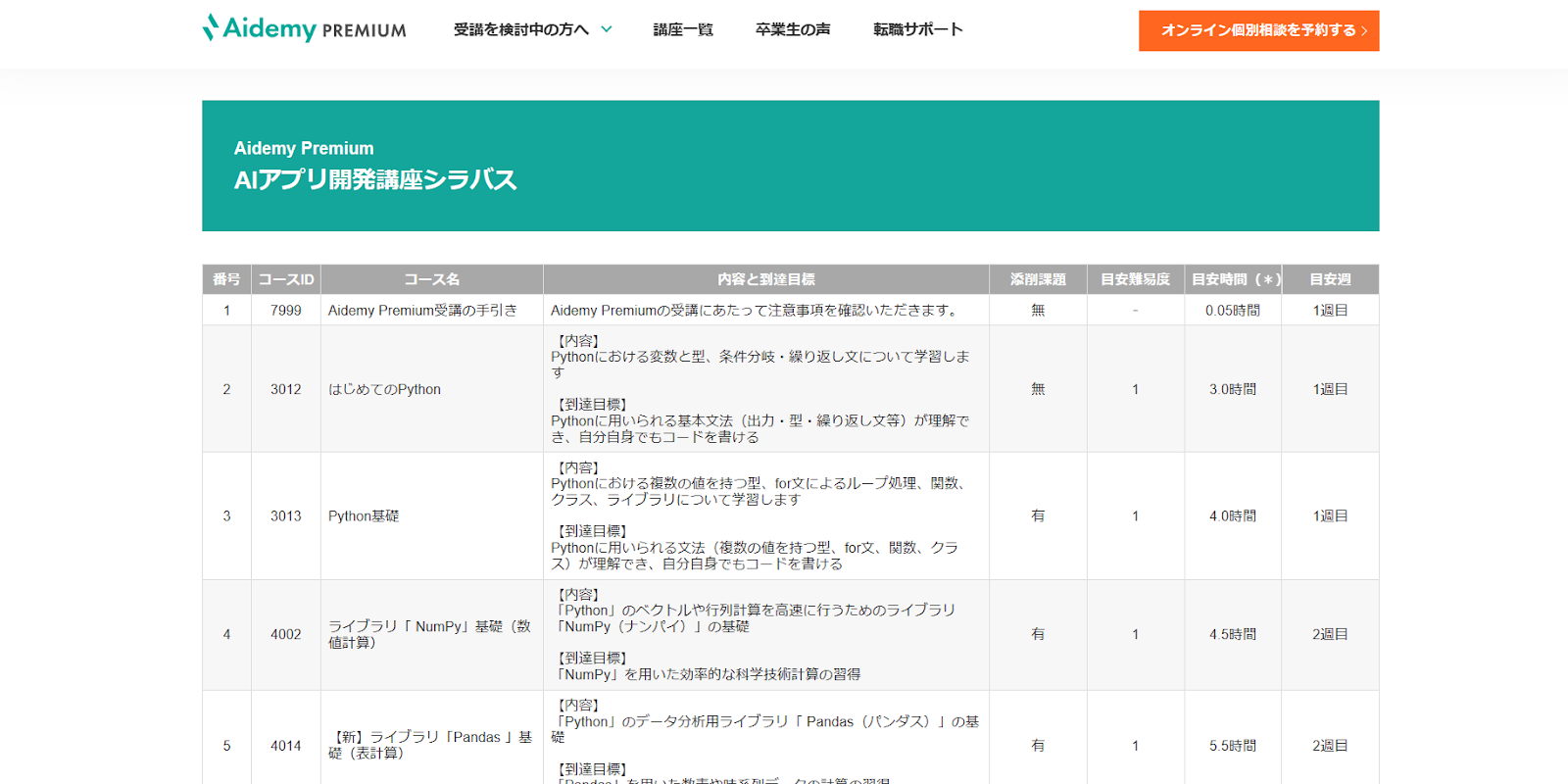The image size is (1568, 784).
Task: Open the Aidemy Premium logo home link
Action: click(x=305, y=28)
